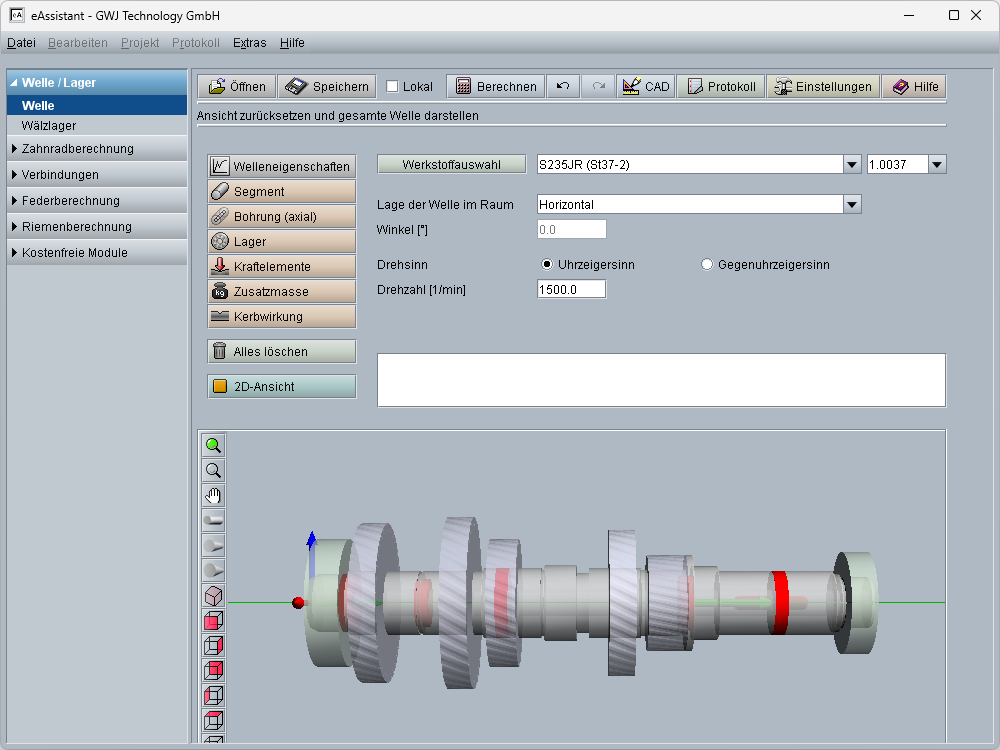Click the undo arrow in the toolbar

coord(563,87)
